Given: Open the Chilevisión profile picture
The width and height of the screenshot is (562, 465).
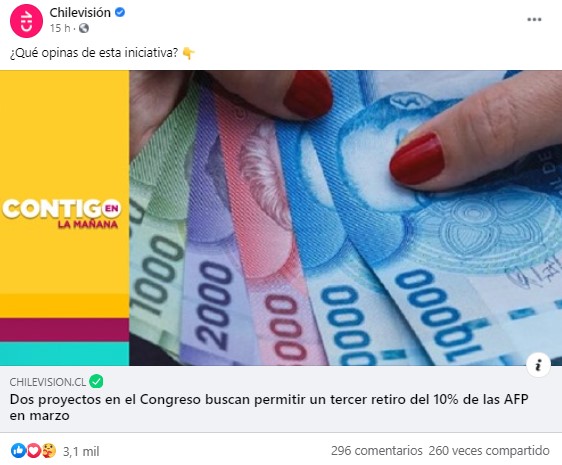Looking at the screenshot, I should (x=26, y=21).
